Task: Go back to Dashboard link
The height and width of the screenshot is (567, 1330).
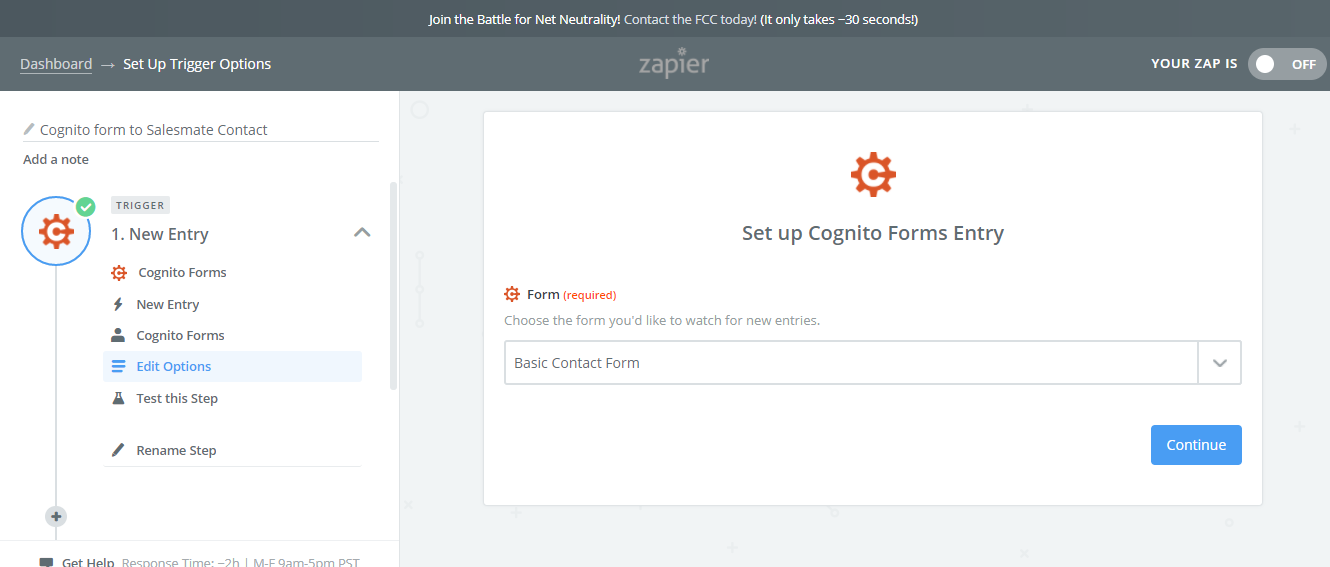Action: 56,64
